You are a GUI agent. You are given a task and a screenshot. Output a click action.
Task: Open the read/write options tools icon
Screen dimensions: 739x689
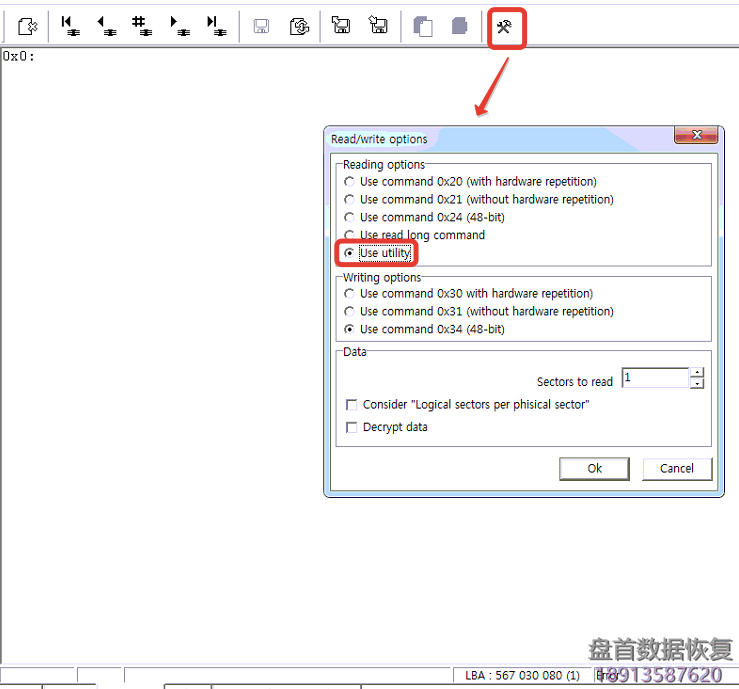(x=505, y=27)
